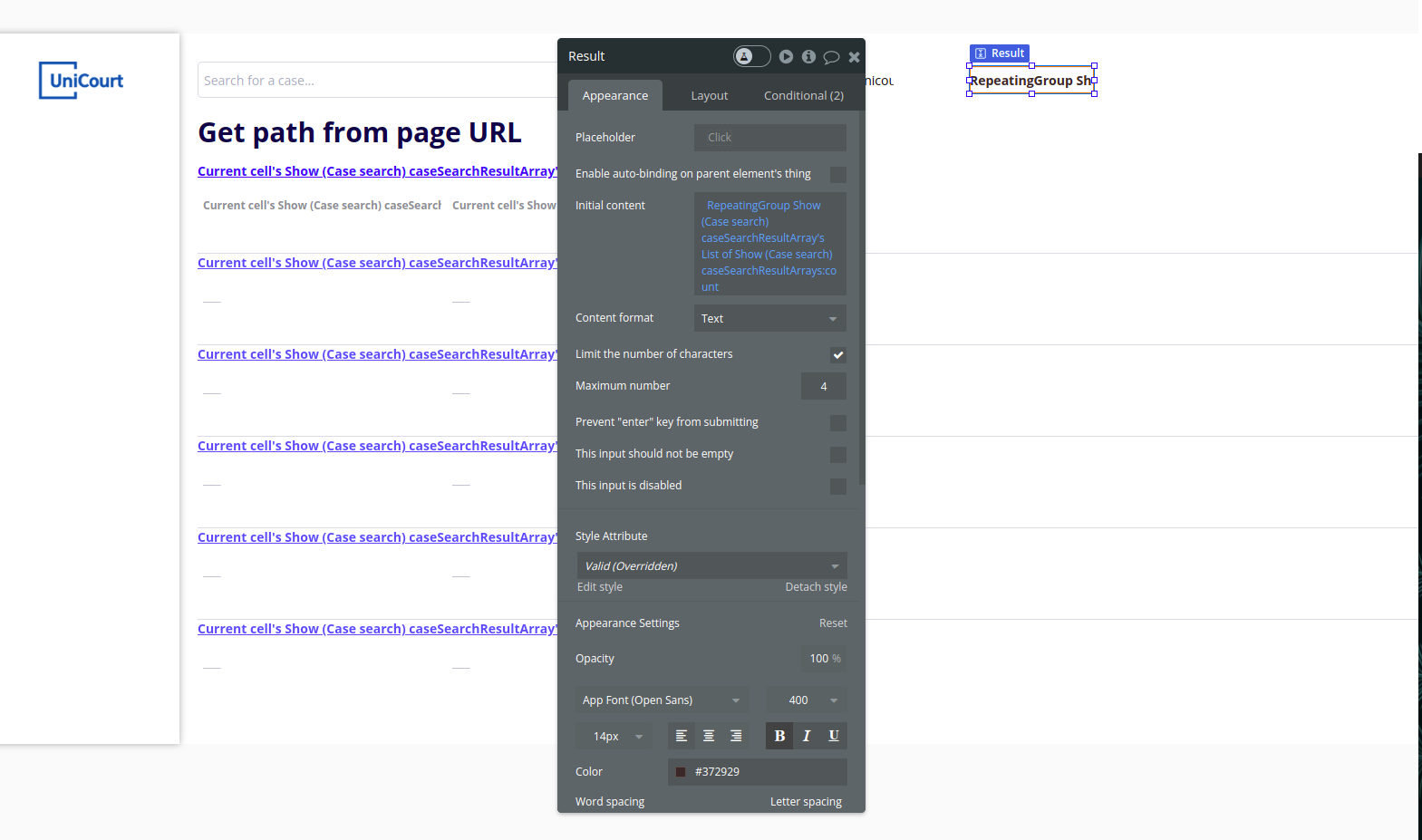Switch to the Layout tab

tap(710, 95)
